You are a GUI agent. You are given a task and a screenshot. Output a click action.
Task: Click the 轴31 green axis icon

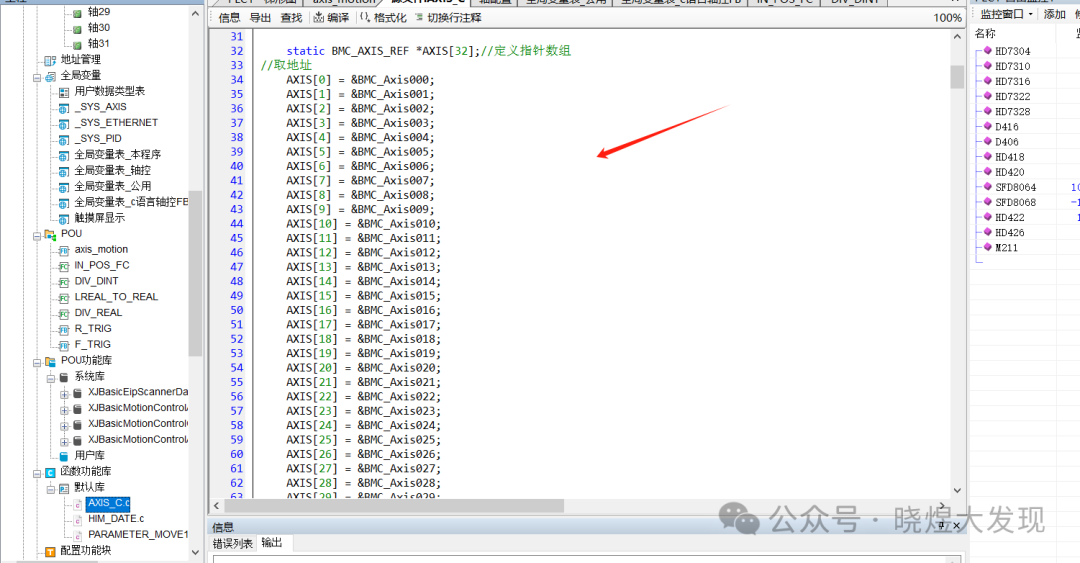(77, 44)
